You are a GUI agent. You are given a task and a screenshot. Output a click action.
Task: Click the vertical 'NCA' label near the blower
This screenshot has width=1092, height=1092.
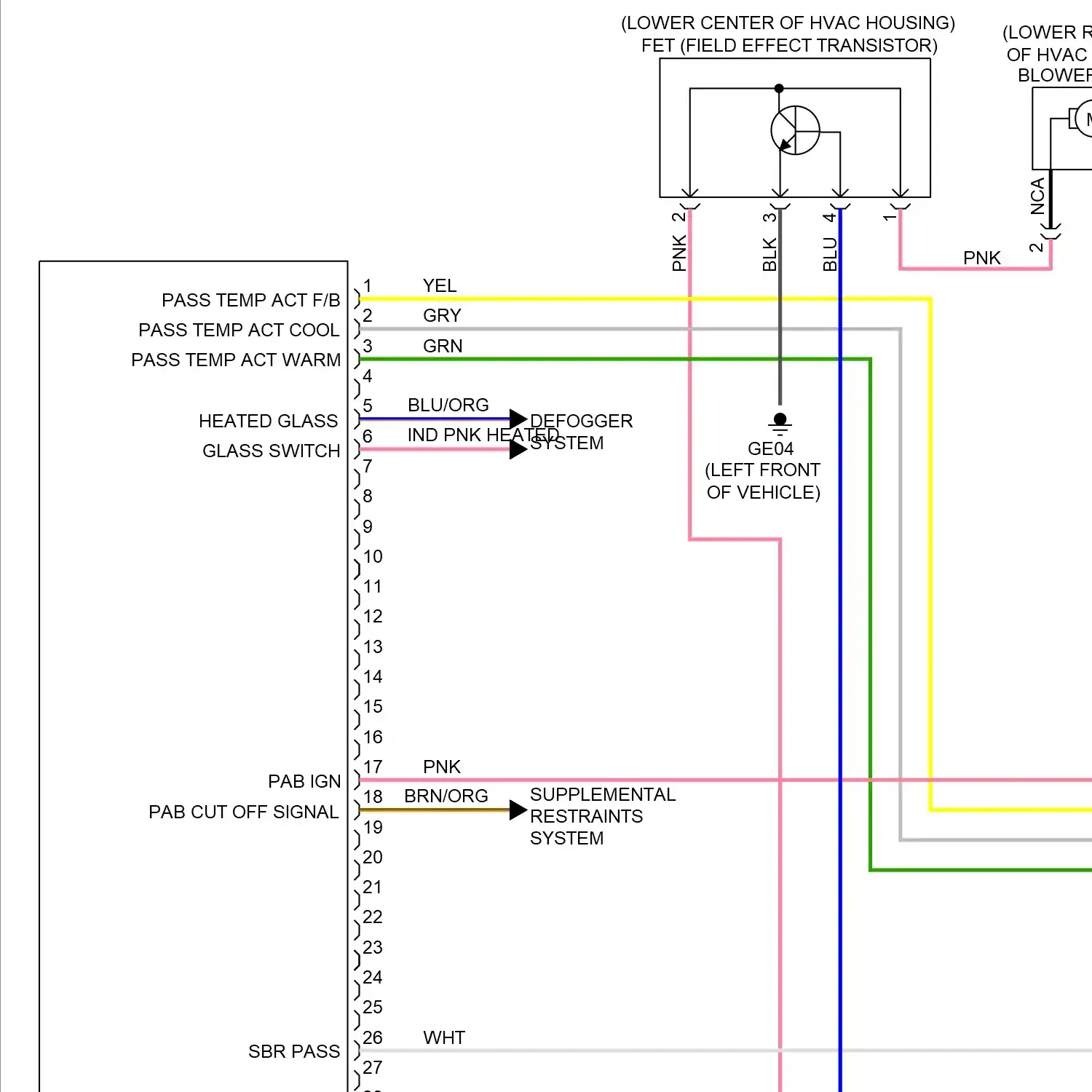1037,197
